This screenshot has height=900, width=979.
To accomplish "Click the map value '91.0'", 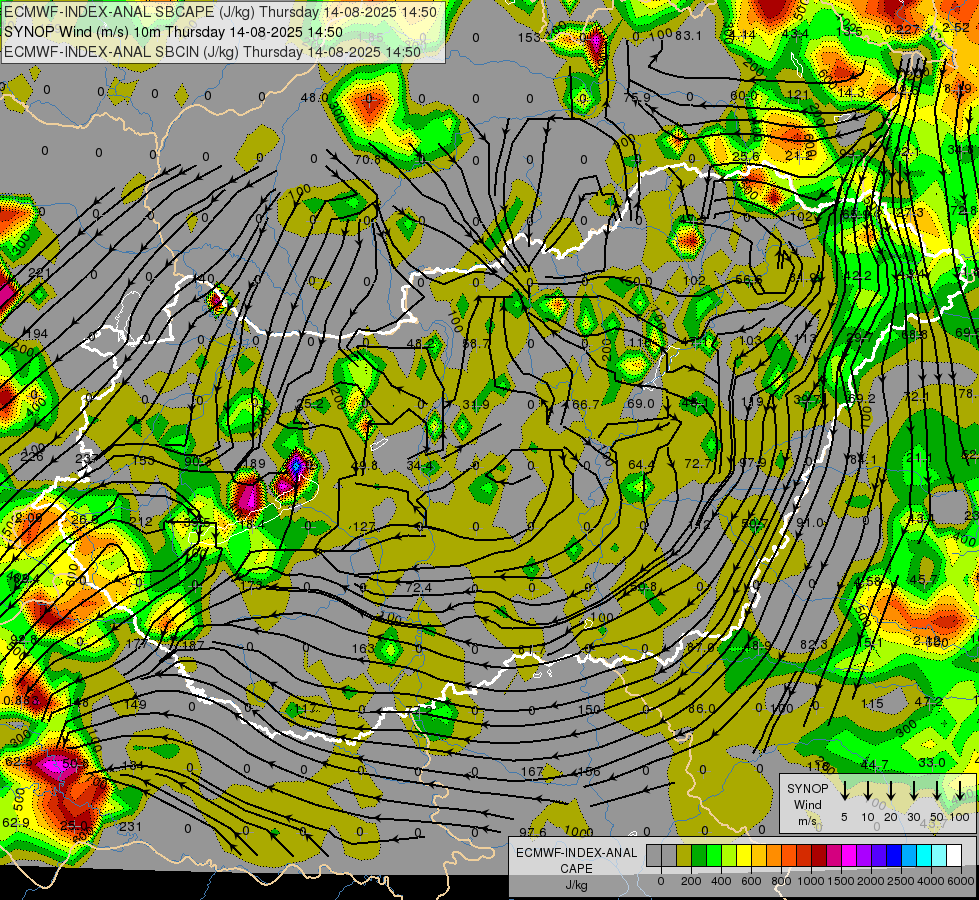I will [810, 522].
